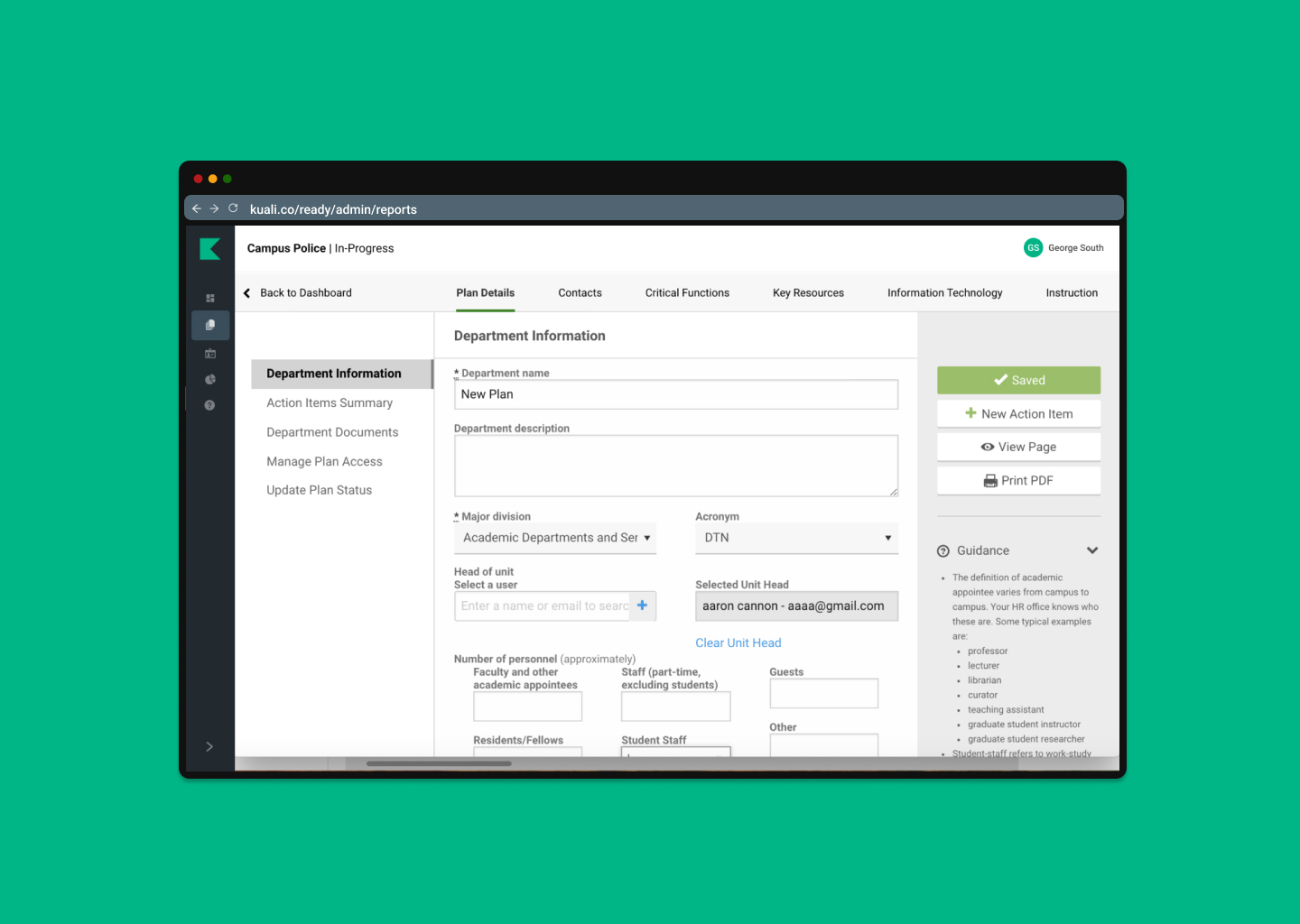Click the help question mark sidebar icon
1300x924 pixels.
tap(209, 406)
